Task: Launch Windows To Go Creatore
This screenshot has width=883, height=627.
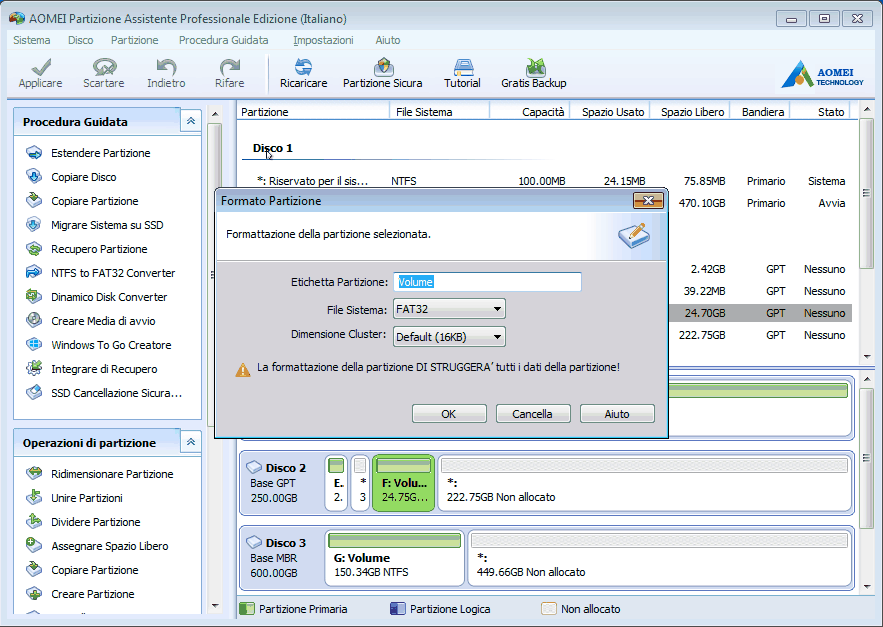Action: coord(110,345)
